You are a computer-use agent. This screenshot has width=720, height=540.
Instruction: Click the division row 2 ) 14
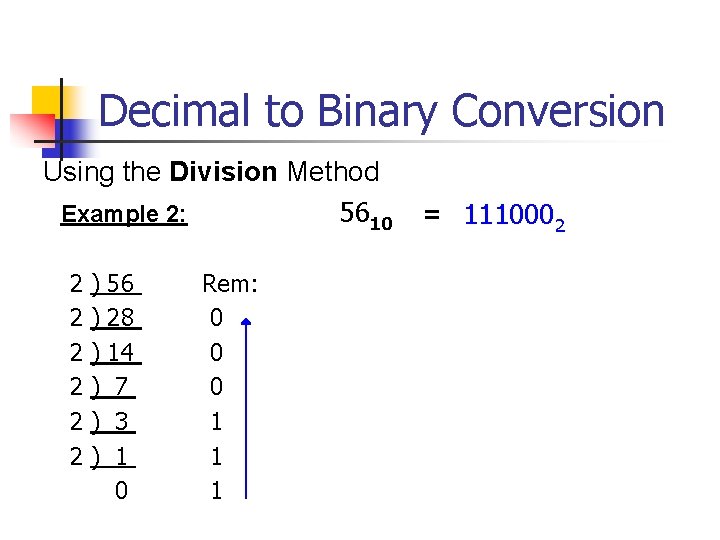pyautogui.click(x=106, y=353)
